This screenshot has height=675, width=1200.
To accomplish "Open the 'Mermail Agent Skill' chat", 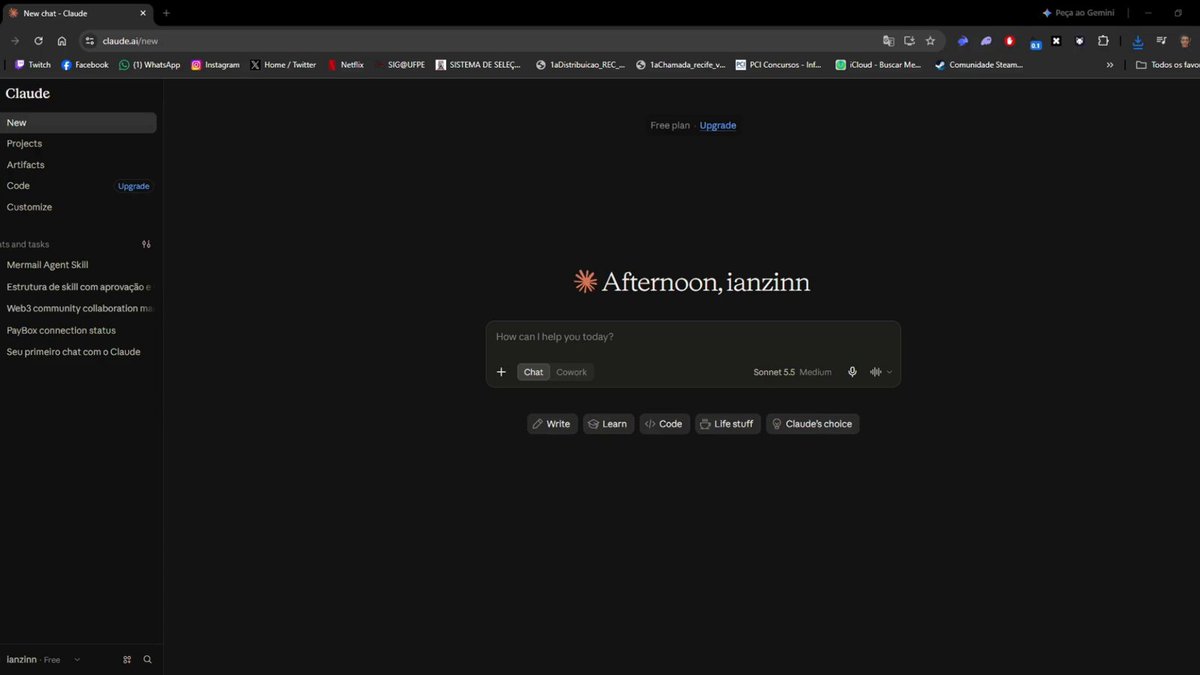I will point(79,265).
